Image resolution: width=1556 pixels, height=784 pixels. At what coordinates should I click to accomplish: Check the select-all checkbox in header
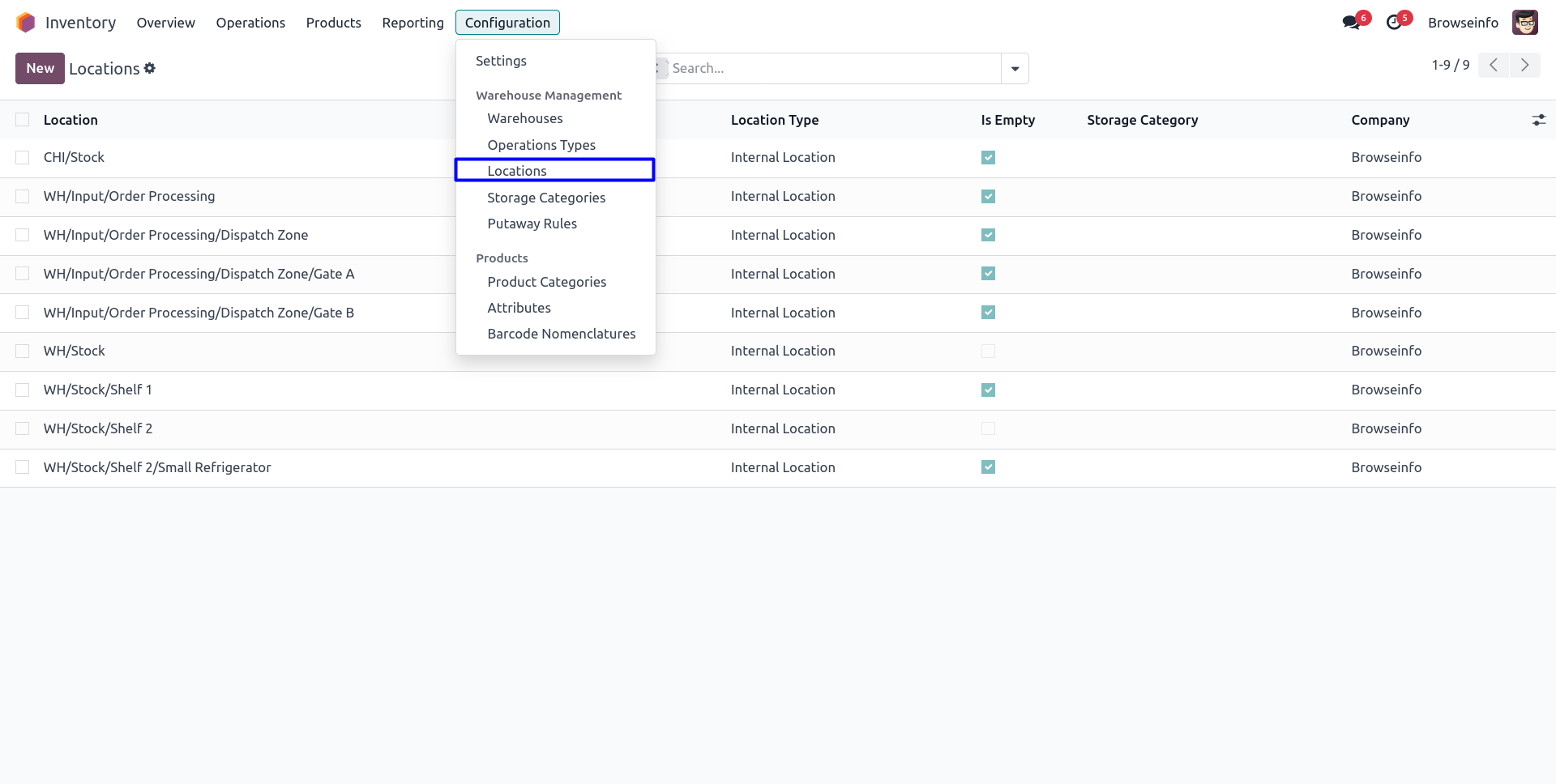(x=23, y=120)
